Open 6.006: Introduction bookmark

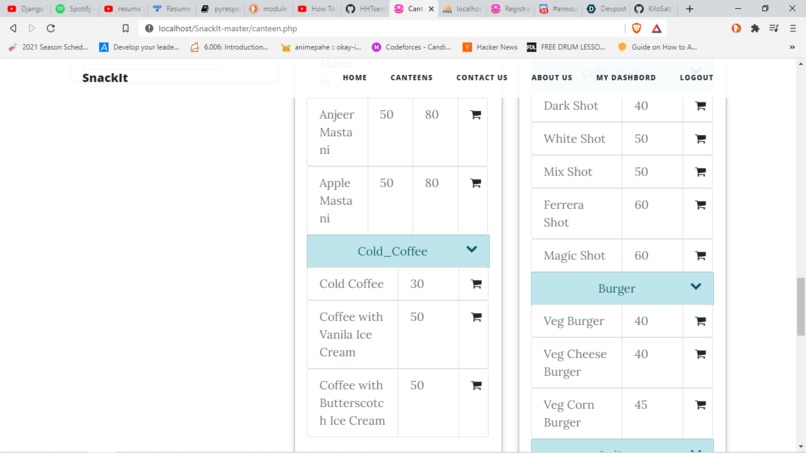pyautogui.click(x=229, y=47)
